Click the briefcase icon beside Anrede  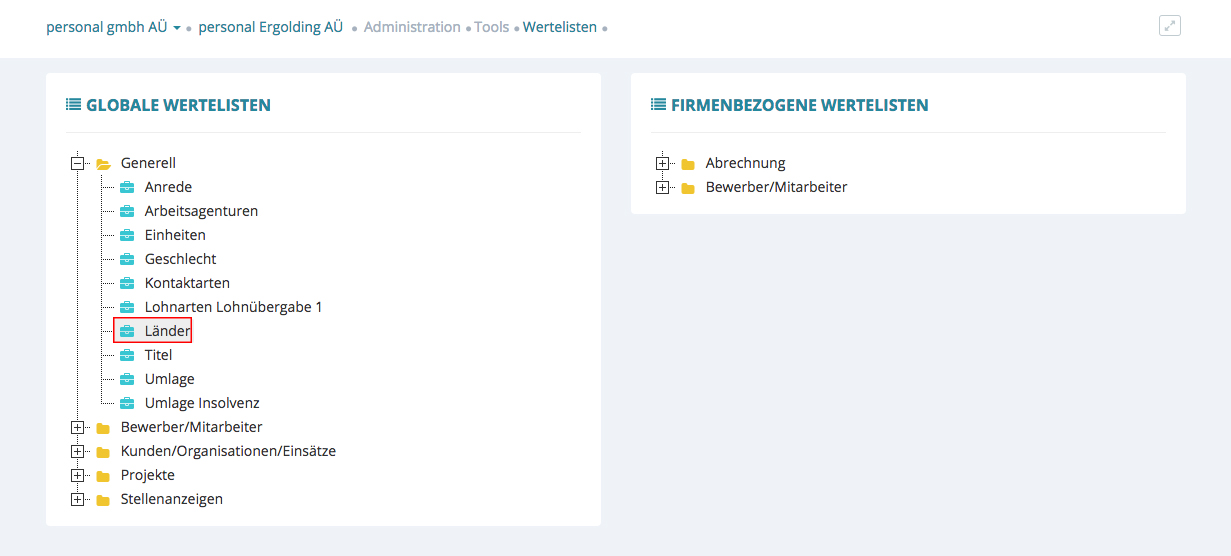pos(127,187)
